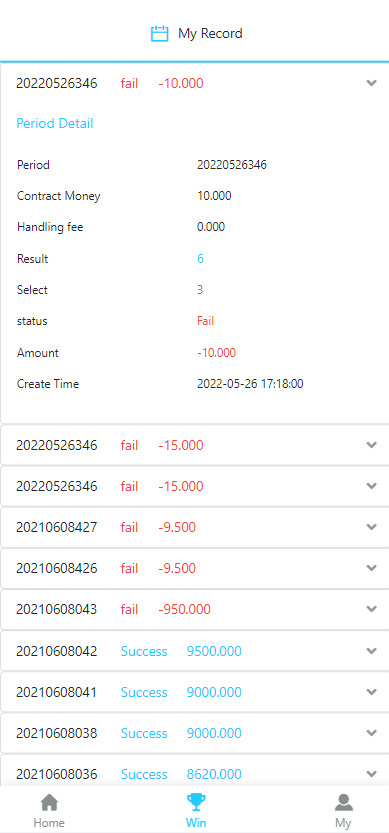Expand chevron for -950.000 fail record
This screenshot has width=389, height=833.
click(371, 609)
